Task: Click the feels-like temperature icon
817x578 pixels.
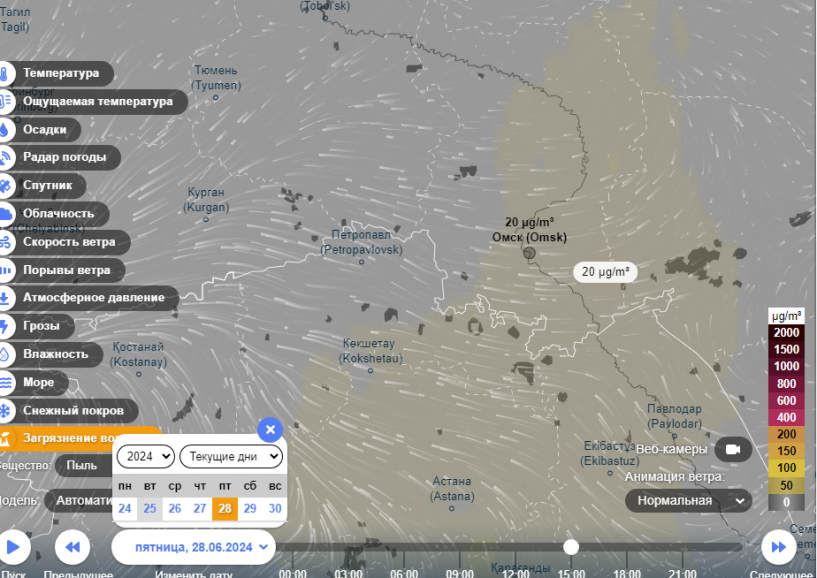Action: (4, 102)
